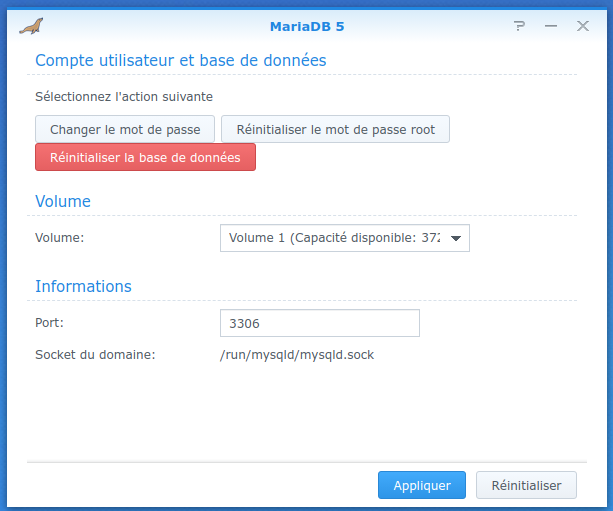Click Réinitialiser le mot de passe root
Screen dimensions: 613x511
coord(335,129)
